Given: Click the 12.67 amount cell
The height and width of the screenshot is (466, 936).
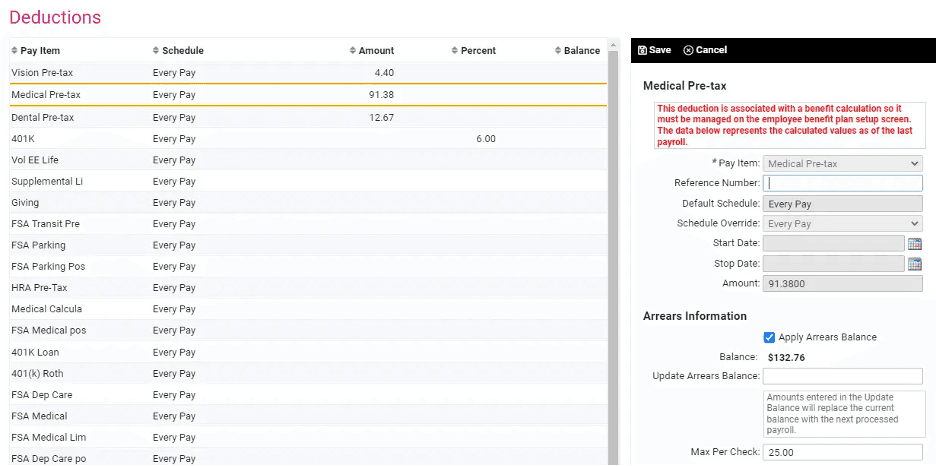Looking at the screenshot, I should click(381, 118).
